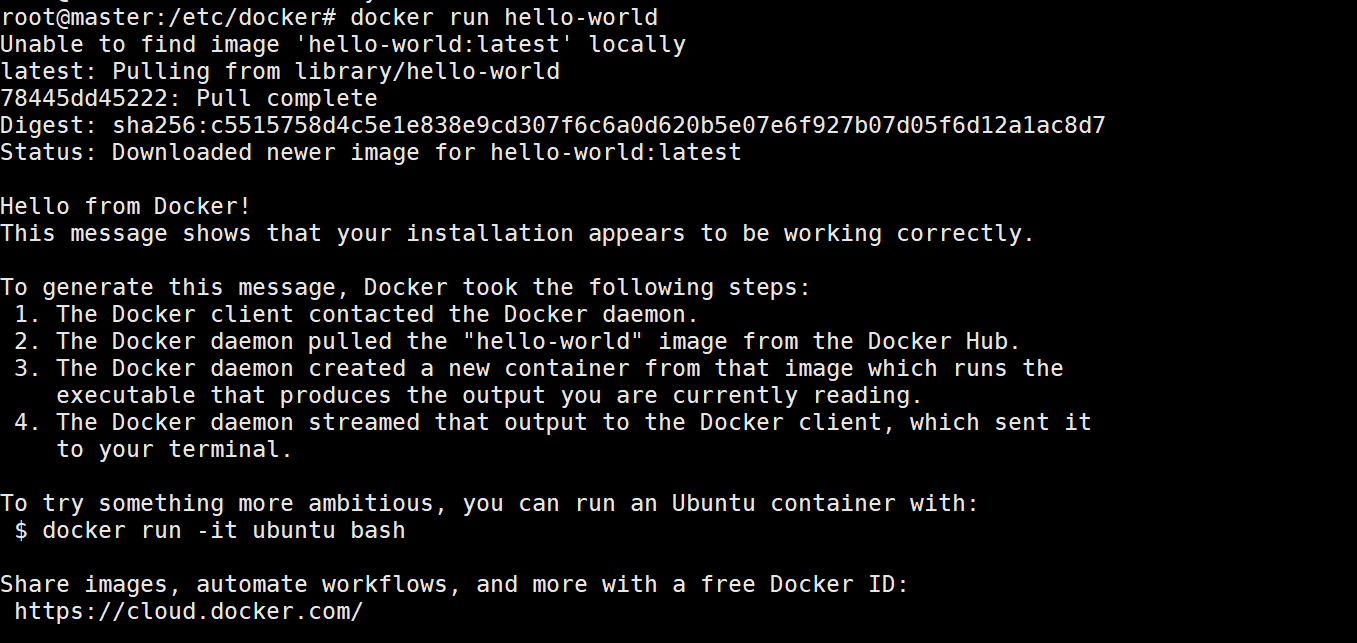Image resolution: width=1357 pixels, height=643 pixels.
Task: Click 'latest: Pulling from library/hello-world' line
Action: (280, 71)
